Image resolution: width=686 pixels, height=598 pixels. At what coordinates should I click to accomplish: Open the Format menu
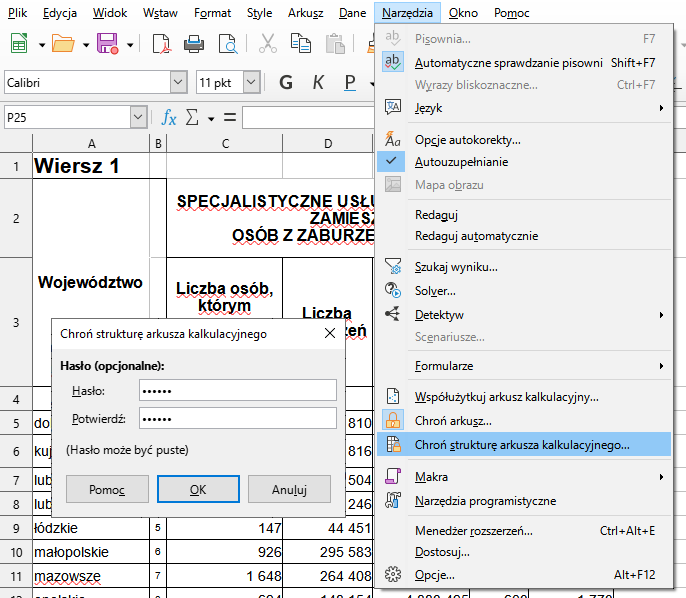pyautogui.click(x=212, y=13)
